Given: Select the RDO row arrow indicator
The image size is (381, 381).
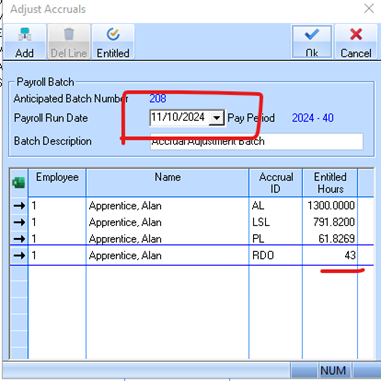Looking at the screenshot, I should 19,255.
